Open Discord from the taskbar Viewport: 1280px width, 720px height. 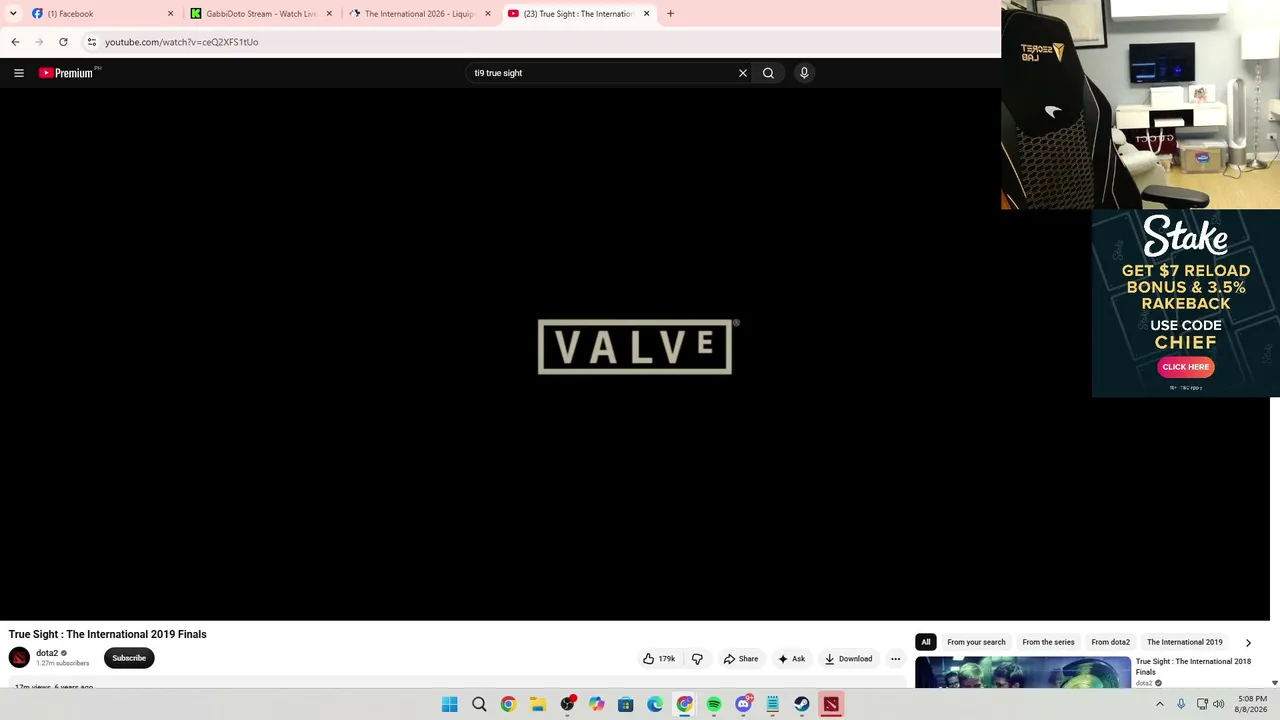pyautogui.click(x=743, y=704)
